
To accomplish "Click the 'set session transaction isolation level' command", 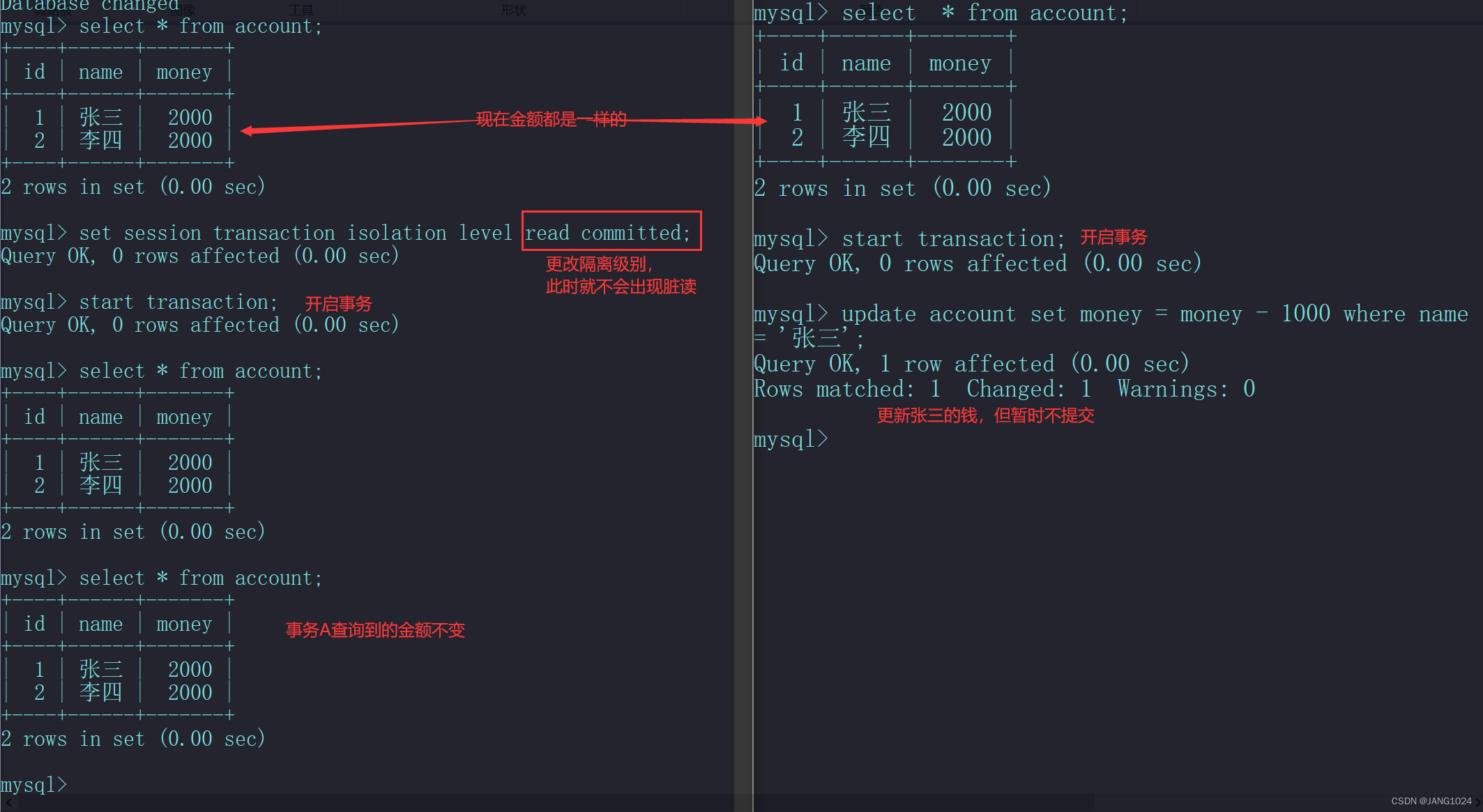I will coord(296,233).
